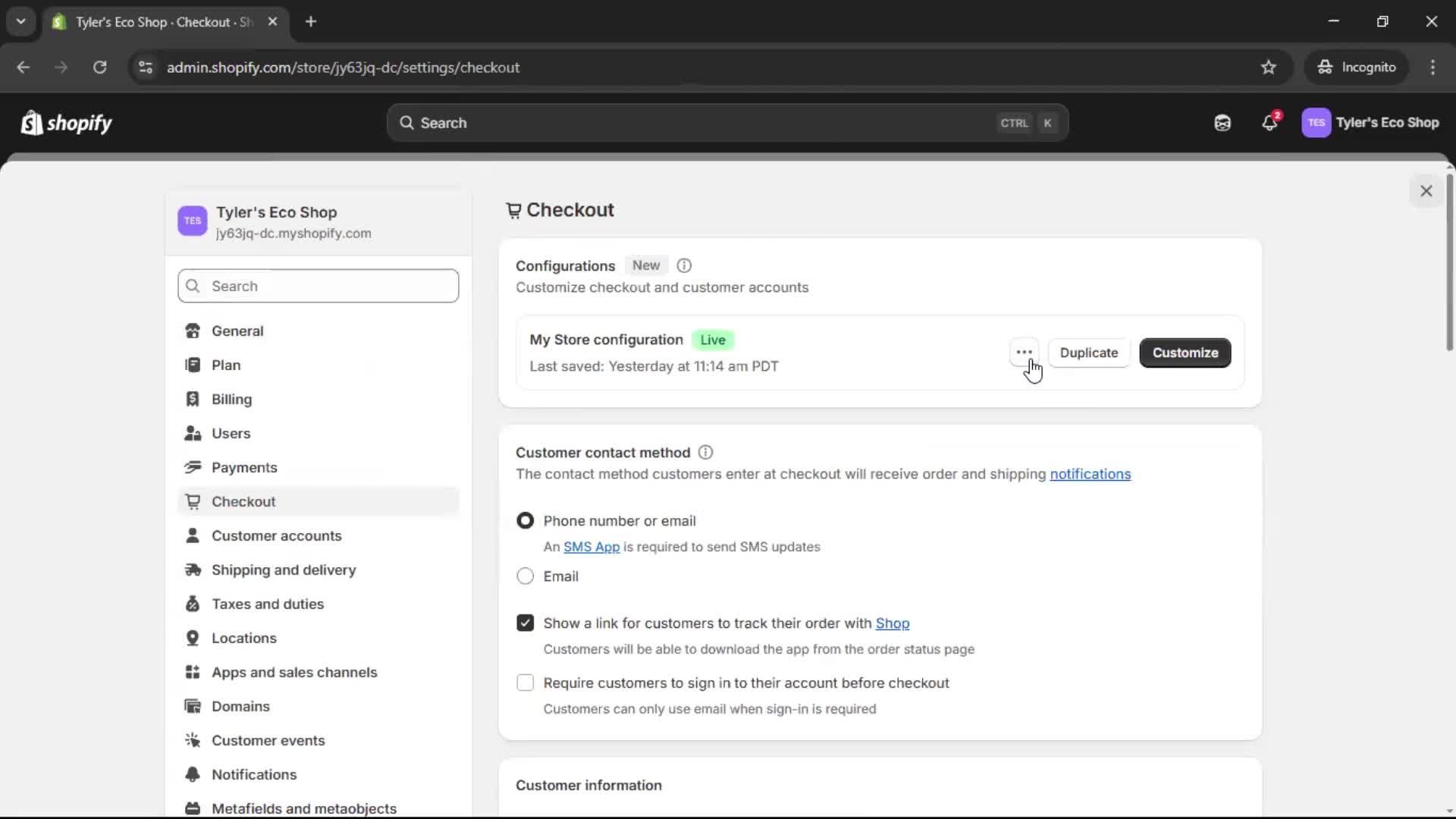
Task: Open more options for My Store configuration
Action: pos(1024,353)
